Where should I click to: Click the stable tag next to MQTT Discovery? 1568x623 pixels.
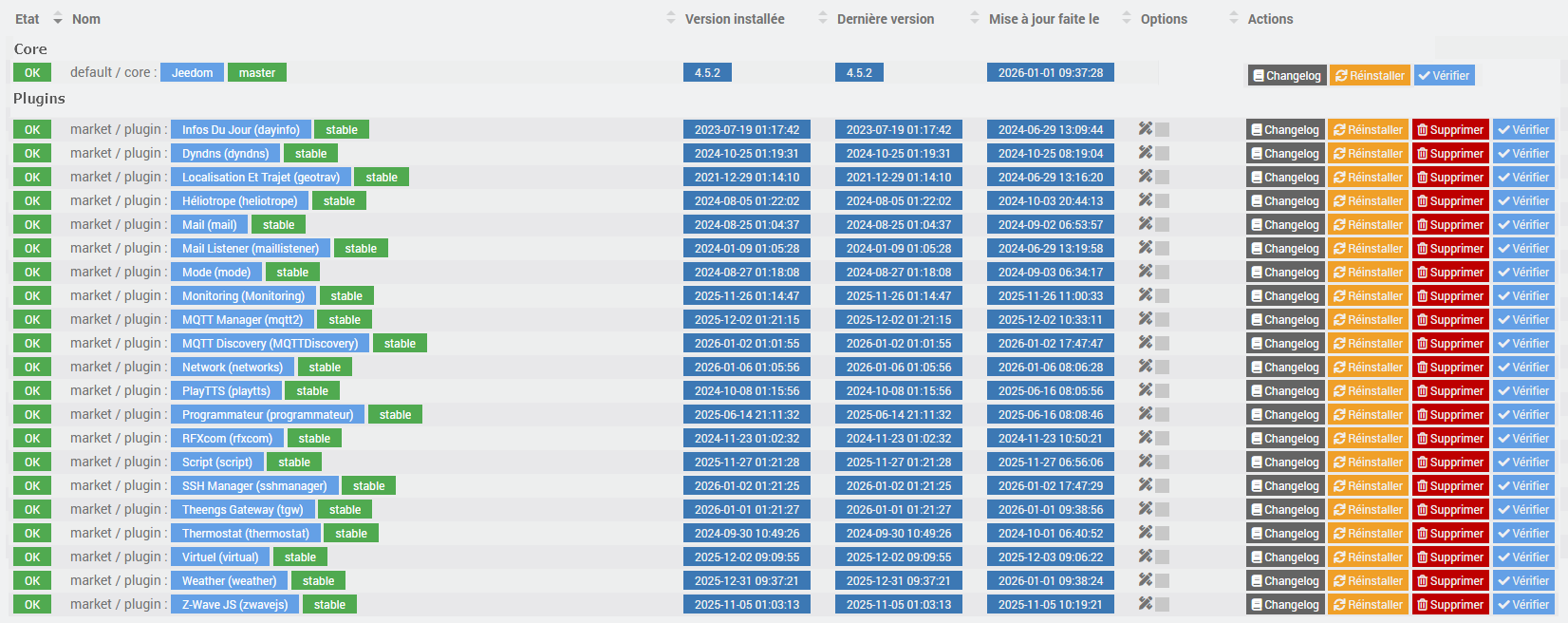400,343
